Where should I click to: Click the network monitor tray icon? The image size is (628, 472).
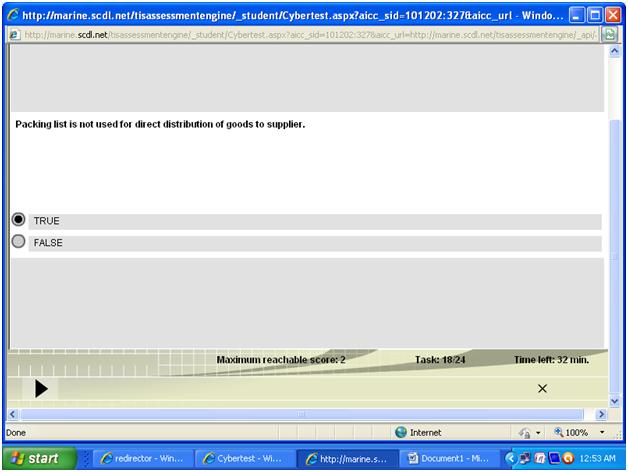pyautogui.click(x=524, y=458)
